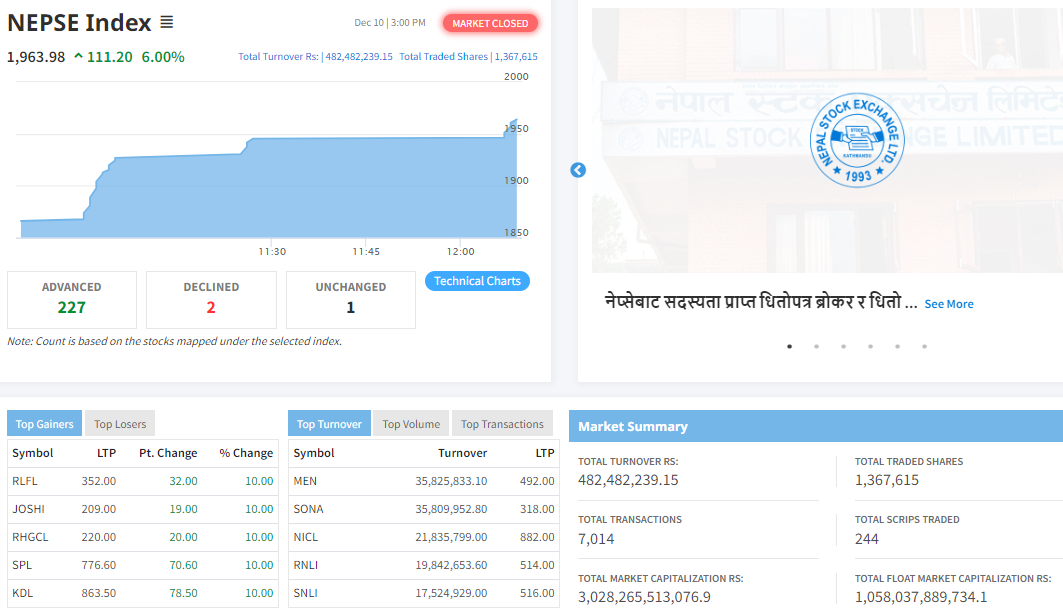1063x616 pixels.
Task: Click See More news link
Action: click(x=948, y=304)
